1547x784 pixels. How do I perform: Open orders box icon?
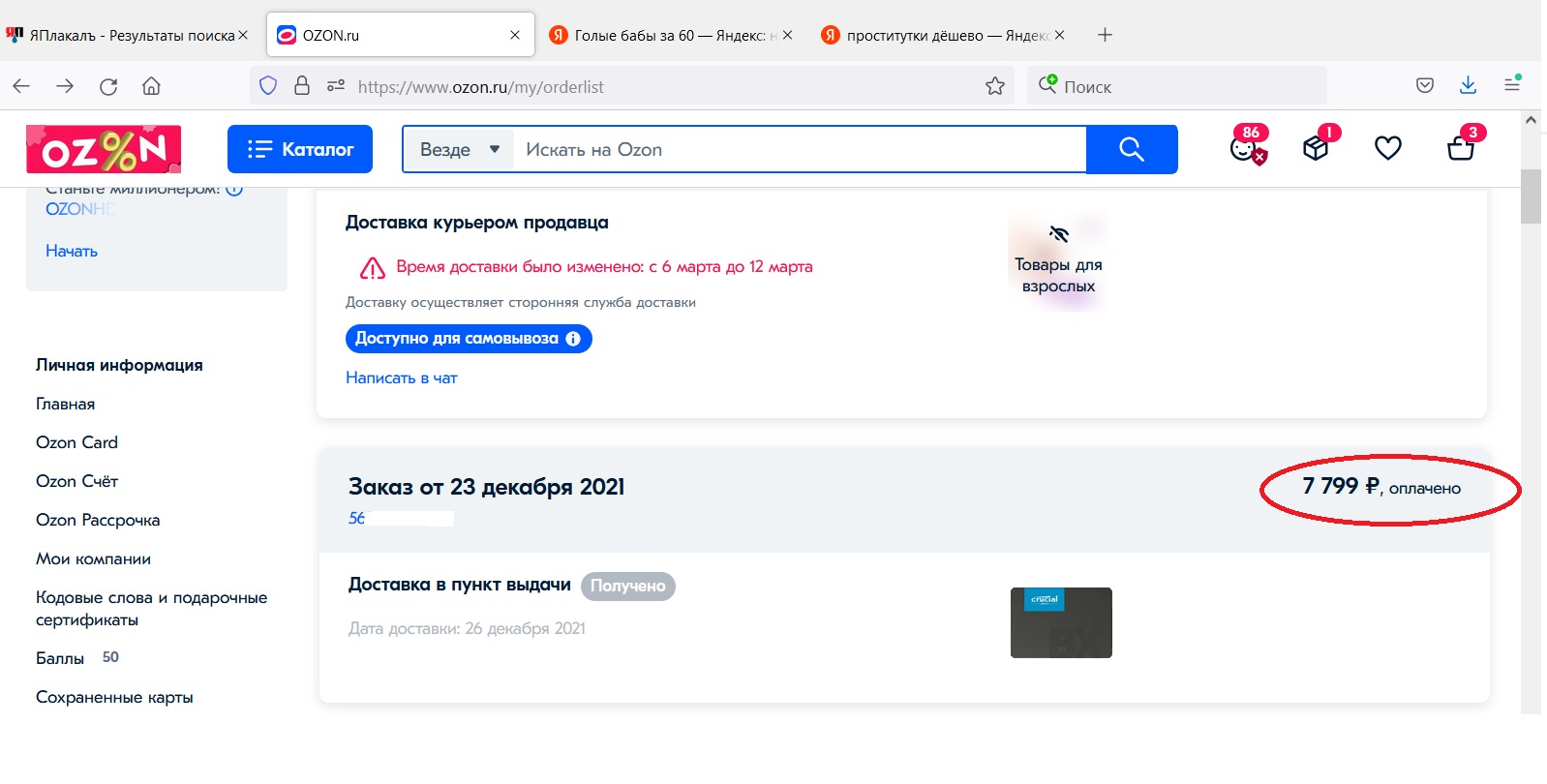point(1318,147)
